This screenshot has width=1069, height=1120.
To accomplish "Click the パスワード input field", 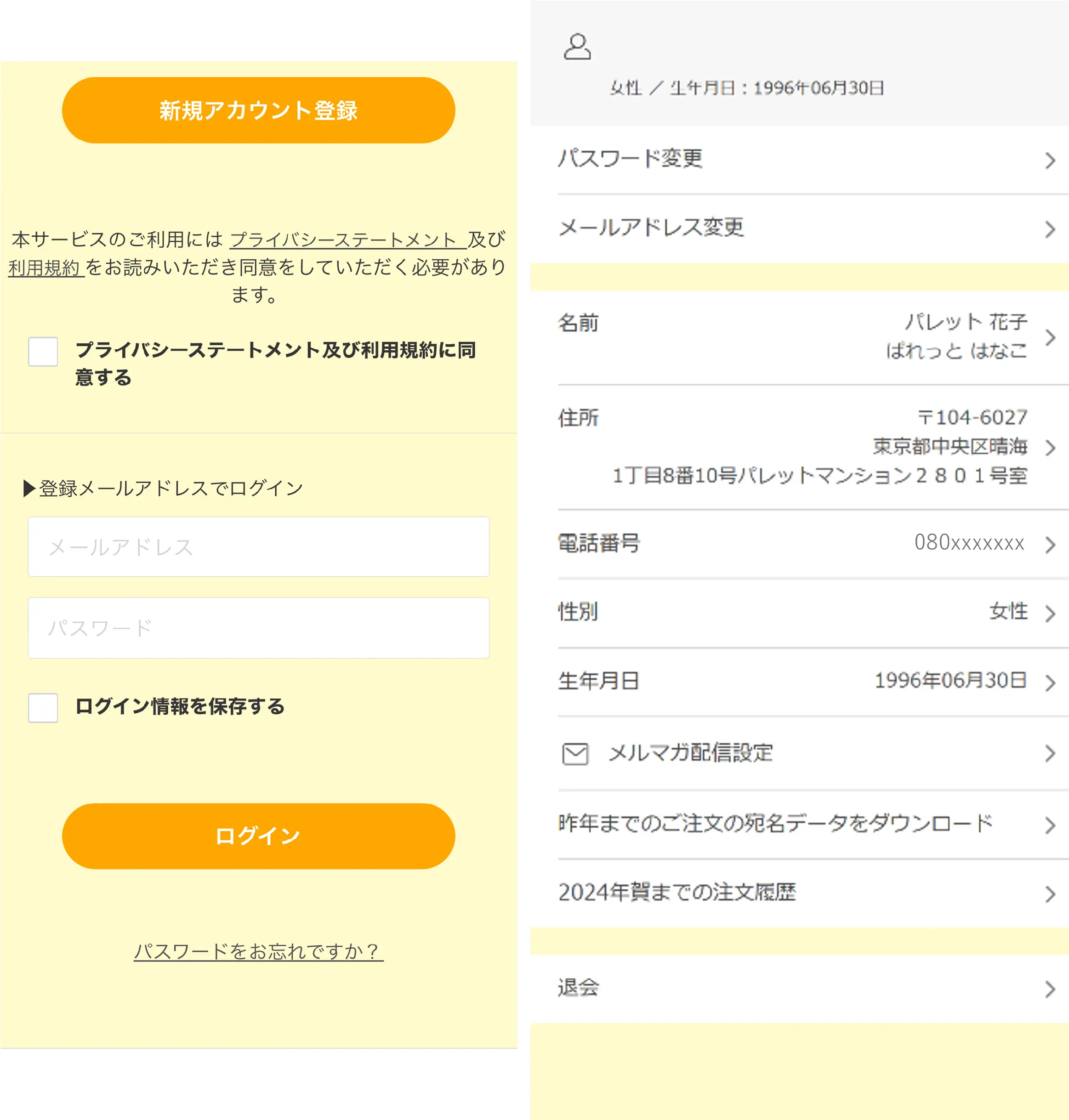I will (x=259, y=628).
